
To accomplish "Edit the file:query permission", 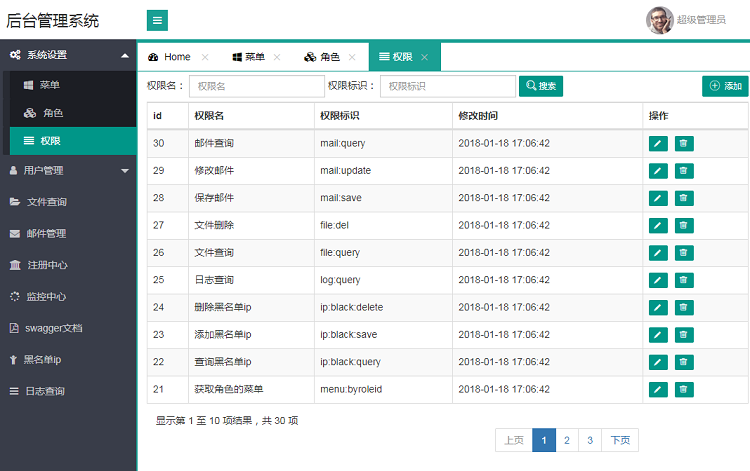I will (658, 252).
